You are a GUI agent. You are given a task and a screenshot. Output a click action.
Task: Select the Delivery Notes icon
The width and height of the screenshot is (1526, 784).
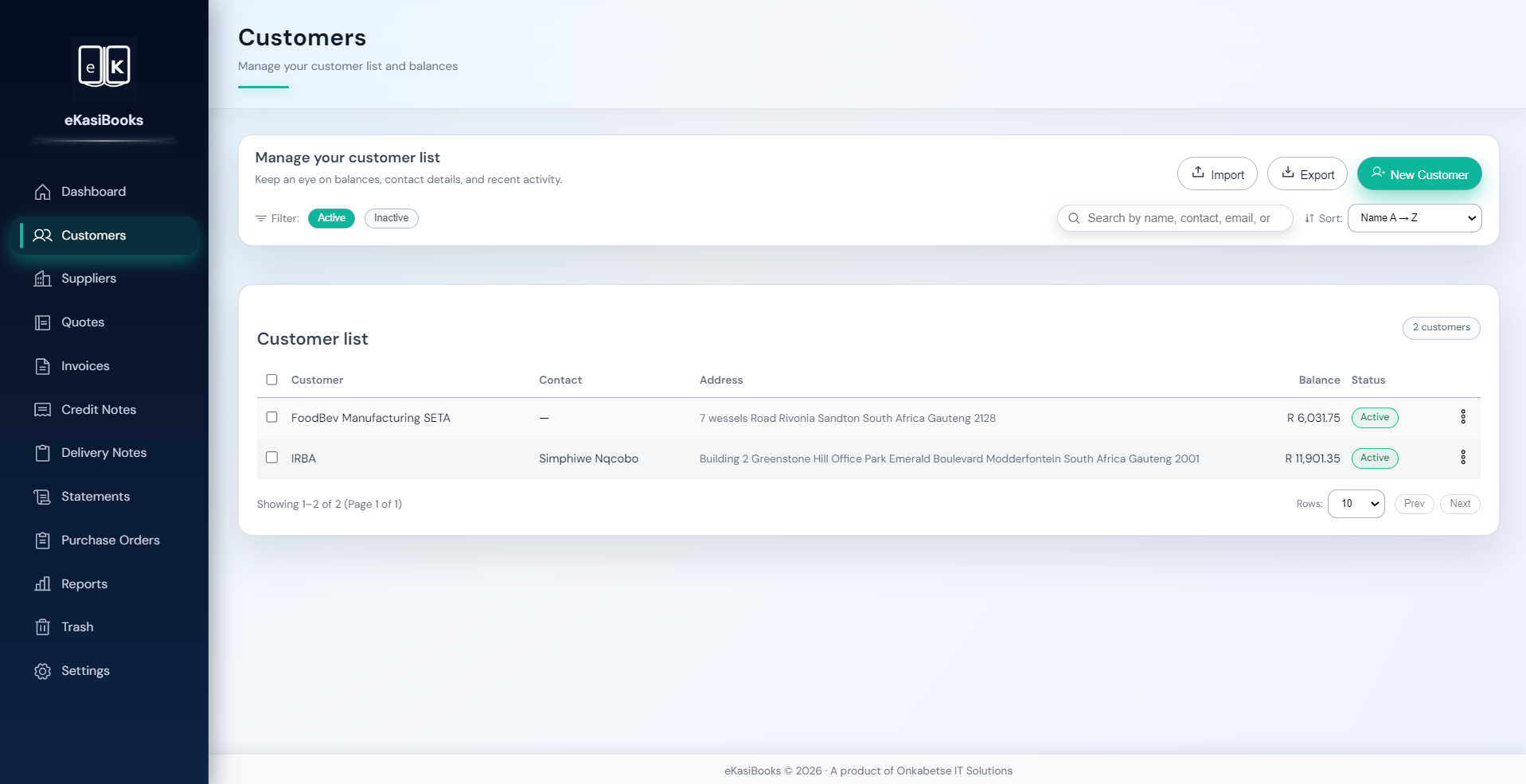[42, 452]
